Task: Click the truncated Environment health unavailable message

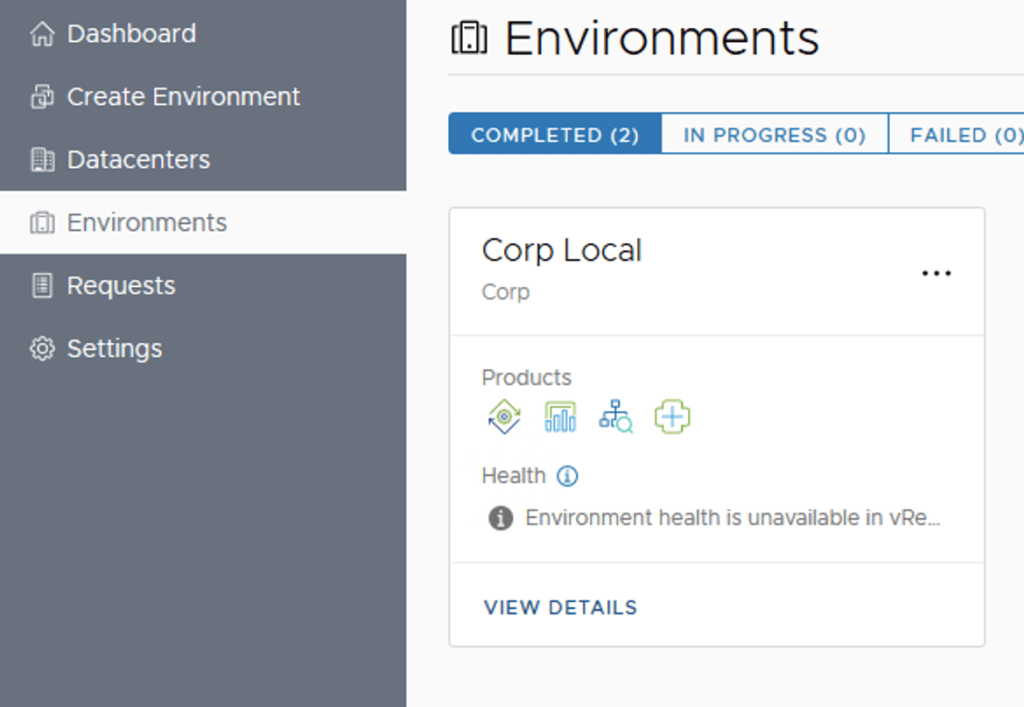Action: pos(733,518)
